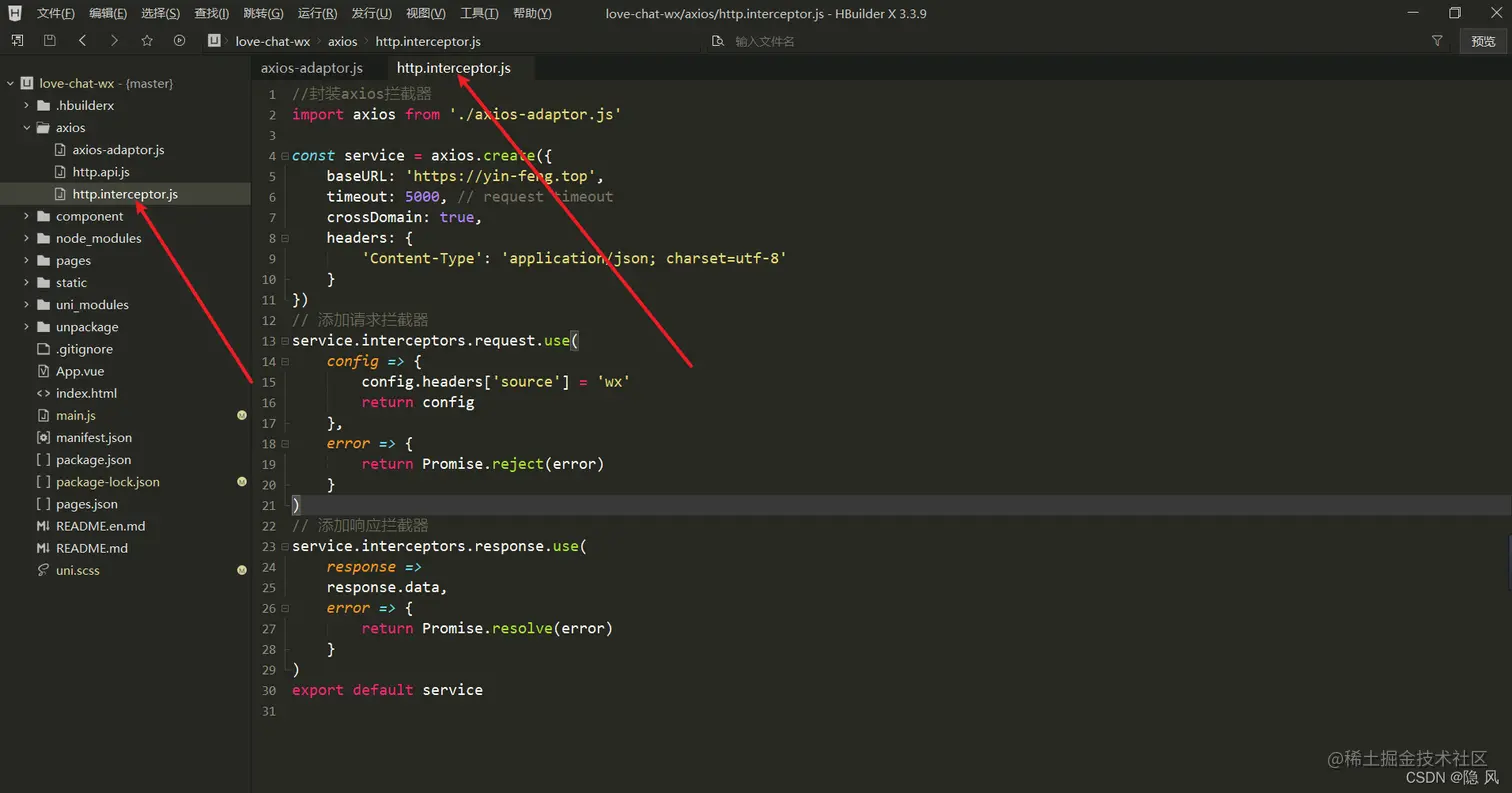Click the love-chat-wx breadcrumb segment

coord(273,41)
